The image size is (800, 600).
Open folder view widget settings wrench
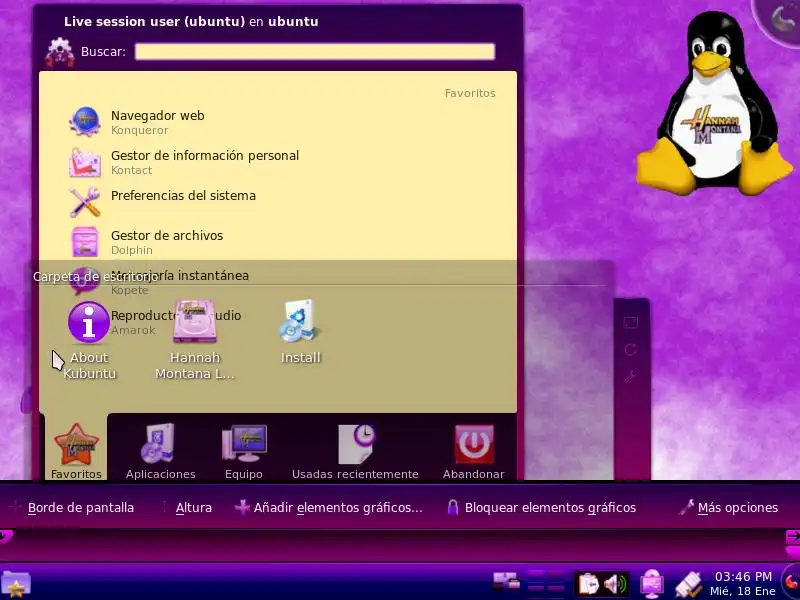pos(631,377)
